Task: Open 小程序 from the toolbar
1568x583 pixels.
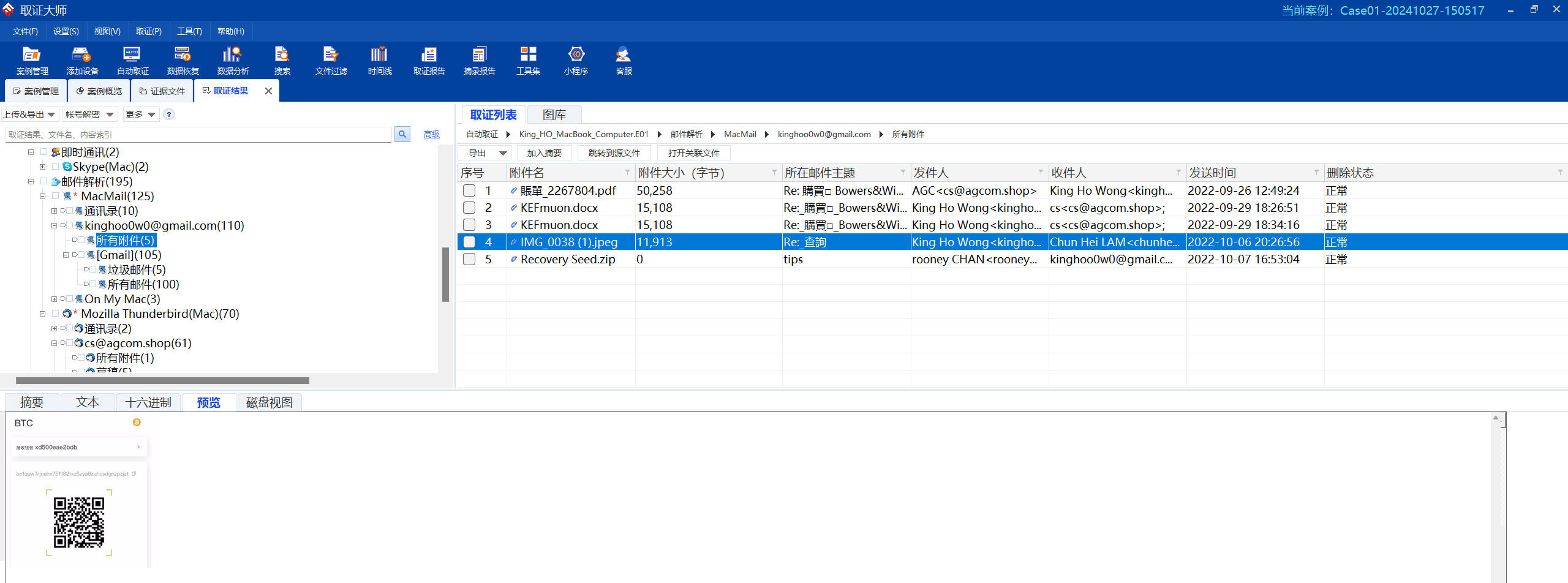Action: click(x=576, y=60)
